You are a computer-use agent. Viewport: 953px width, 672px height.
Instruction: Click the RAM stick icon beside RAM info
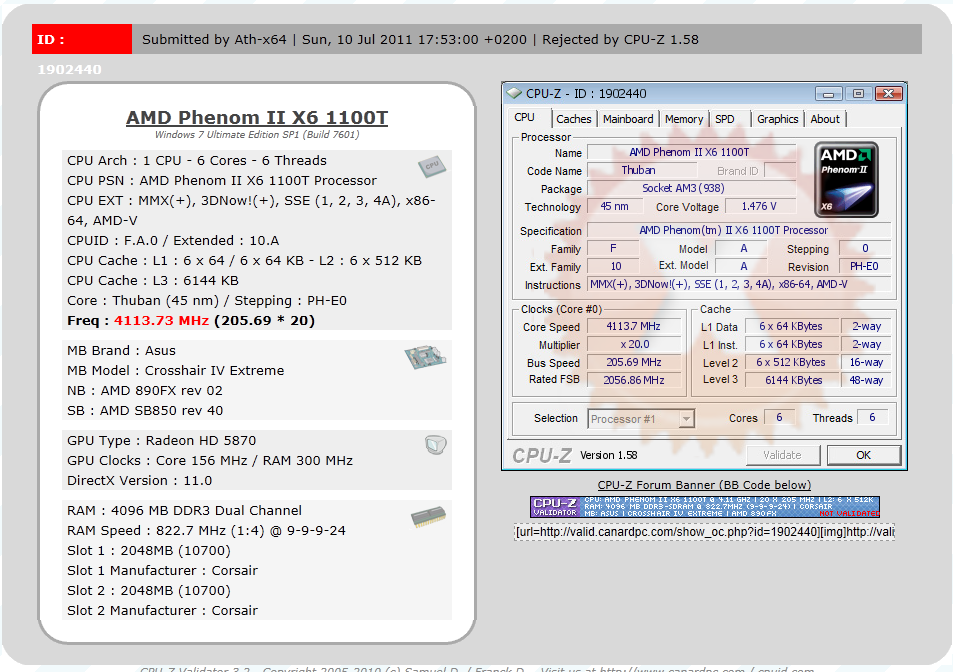pyautogui.click(x=428, y=517)
